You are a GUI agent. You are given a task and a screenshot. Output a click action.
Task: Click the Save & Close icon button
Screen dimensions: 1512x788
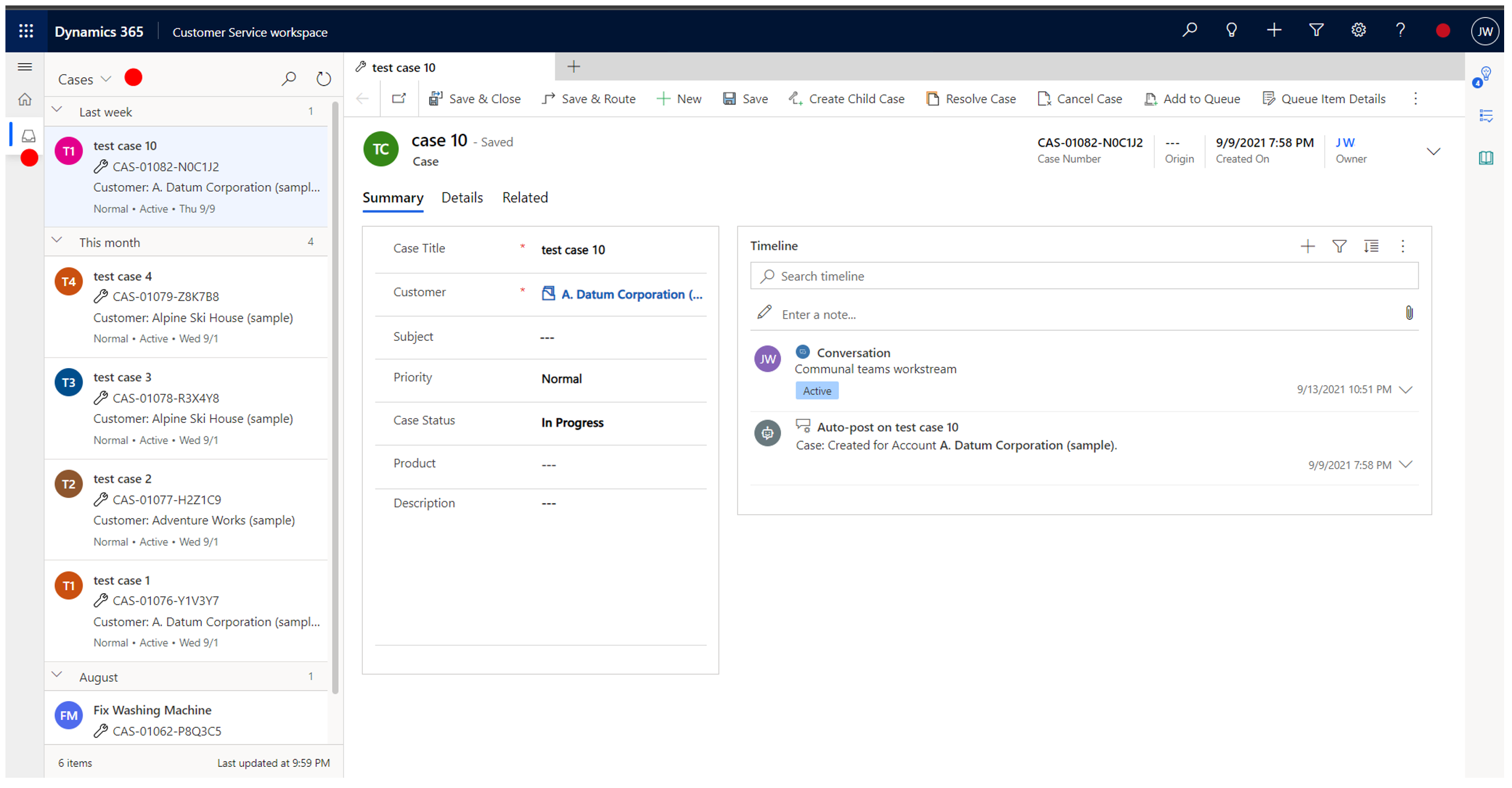coord(434,98)
